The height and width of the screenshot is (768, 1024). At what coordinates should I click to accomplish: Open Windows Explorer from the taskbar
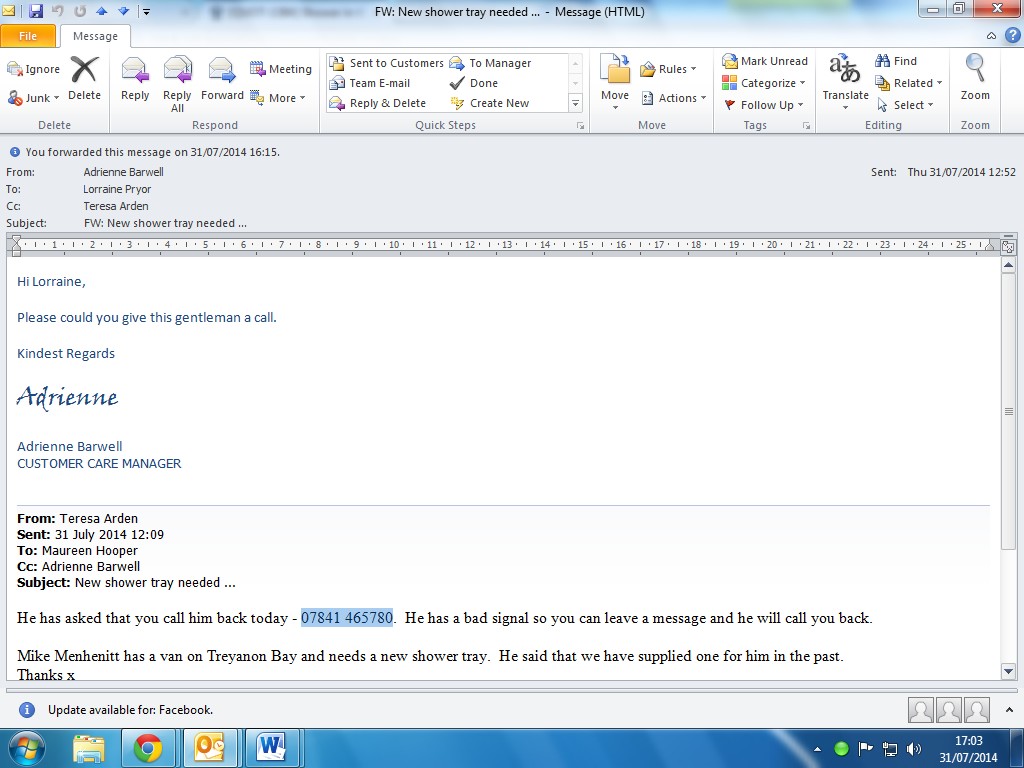click(x=89, y=748)
